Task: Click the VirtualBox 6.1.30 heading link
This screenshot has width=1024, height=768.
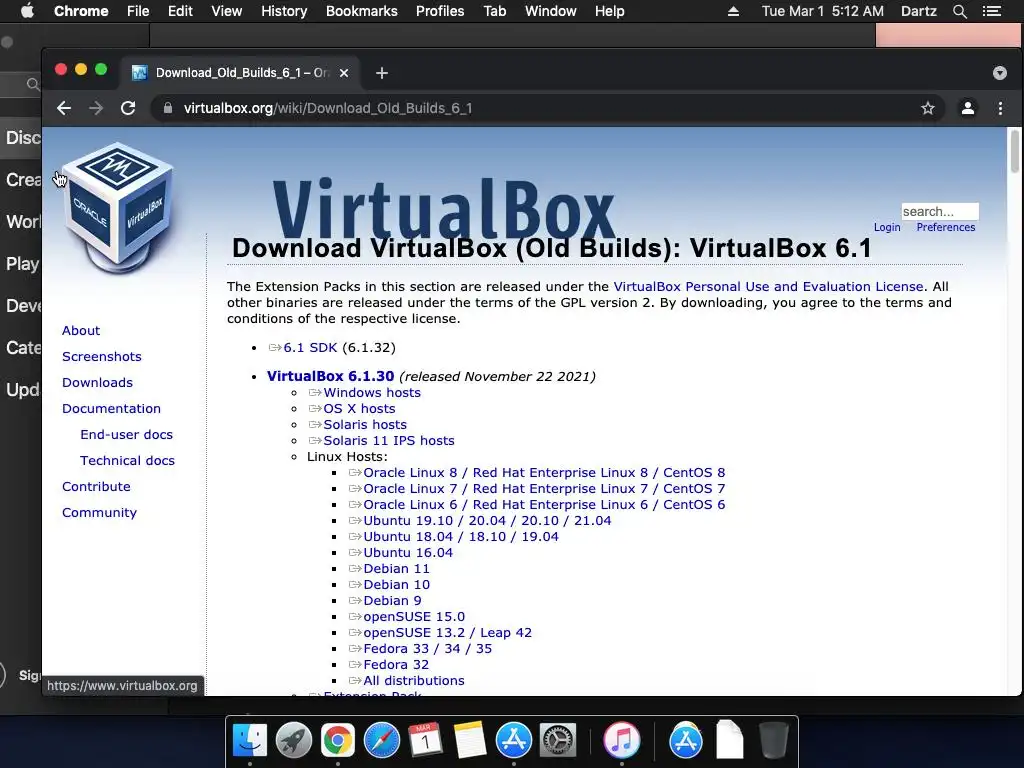Action: click(x=330, y=376)
